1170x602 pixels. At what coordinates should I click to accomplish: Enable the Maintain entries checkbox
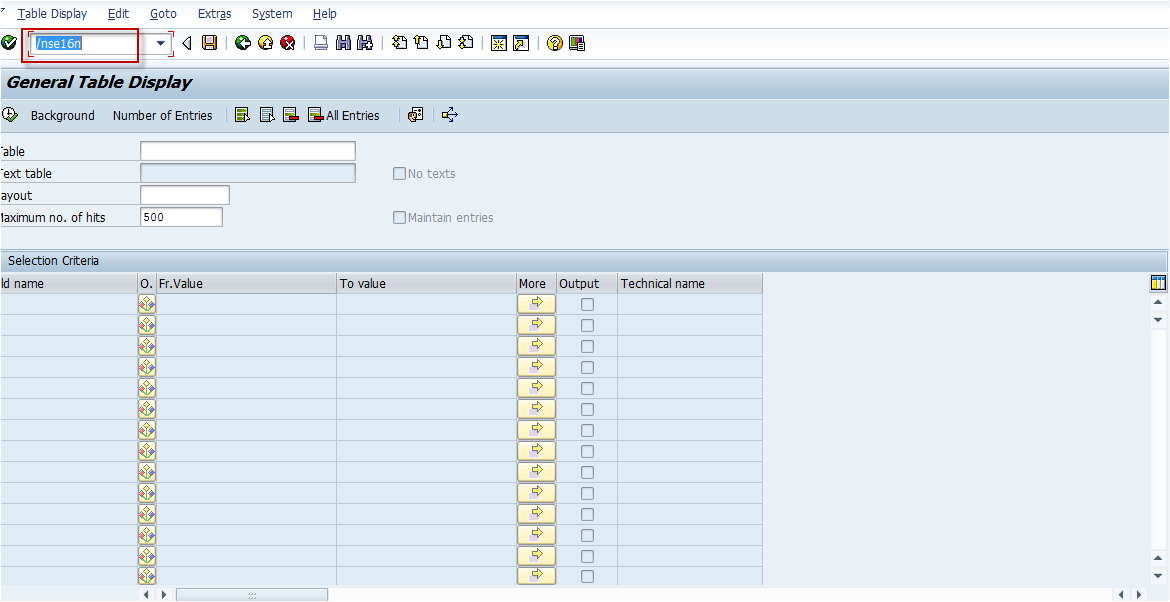click(399, 217)
